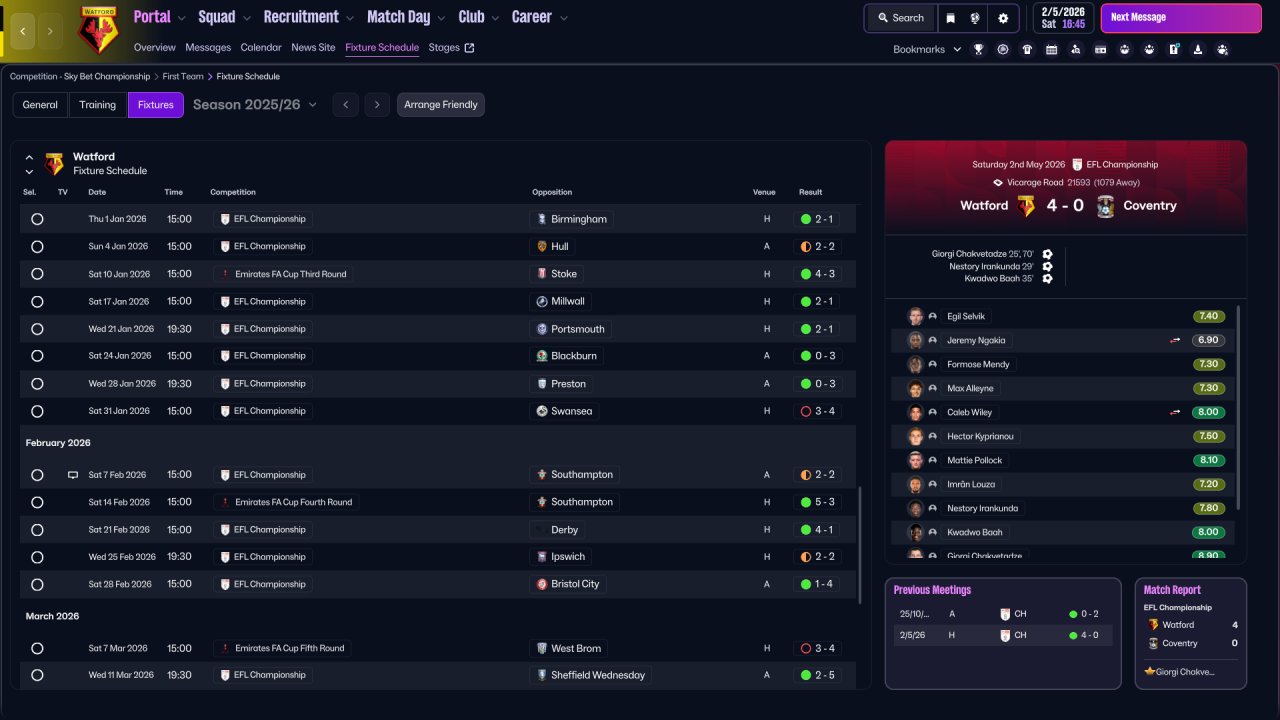Select the Stoke FA Cup fixture radio button
The width and height of the screenshot is (1280, 720).
pos(37,274)
